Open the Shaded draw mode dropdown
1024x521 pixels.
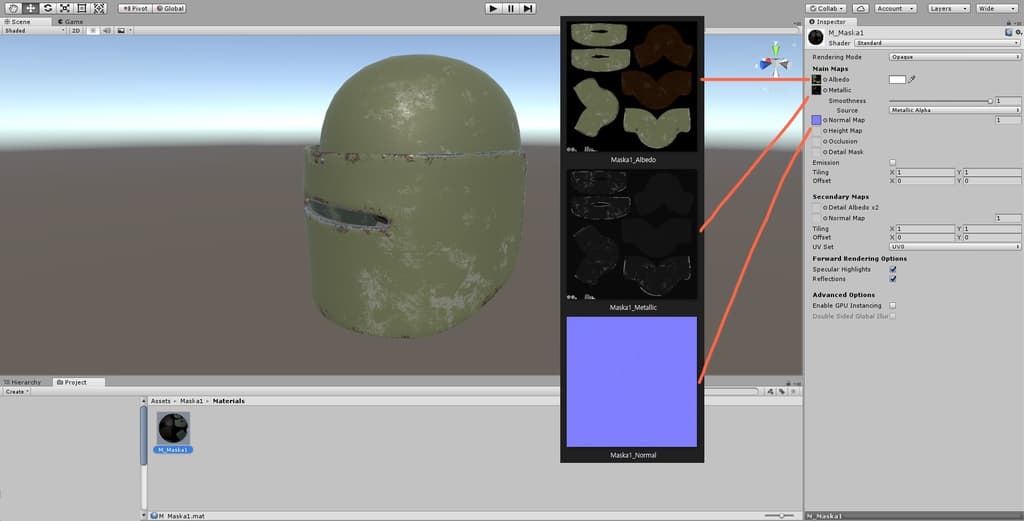click(x=34, y=31)
